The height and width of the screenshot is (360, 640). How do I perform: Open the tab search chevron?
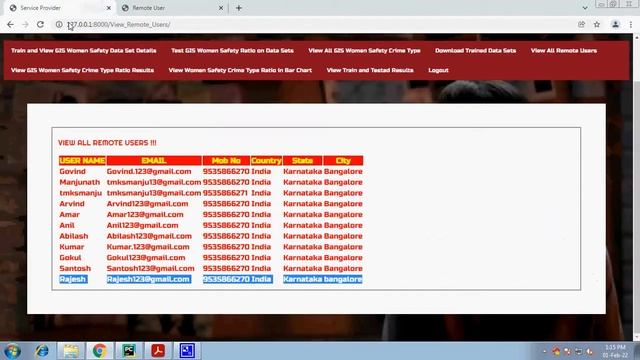tap(585, 8)
